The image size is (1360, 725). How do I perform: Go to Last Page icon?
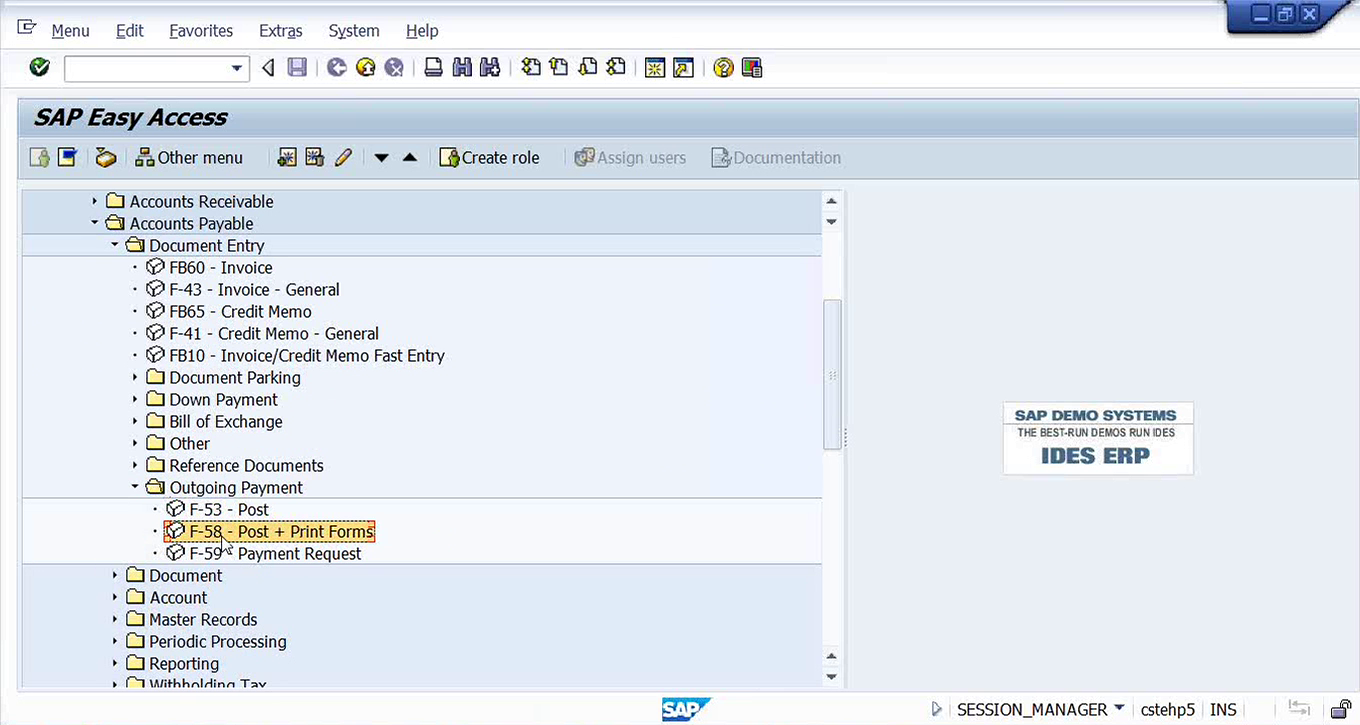tap(617, 68)
